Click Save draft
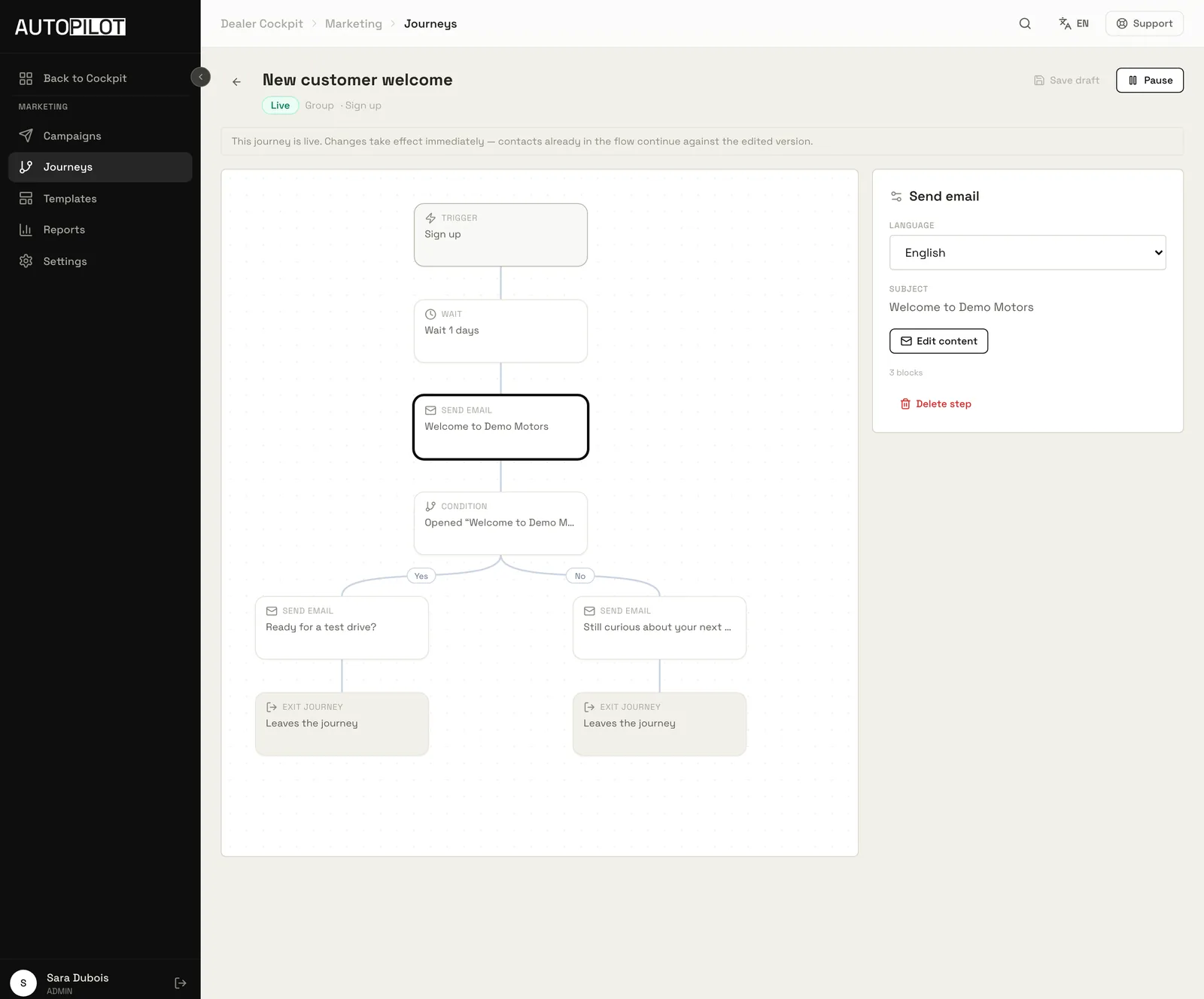 (1066, 81)
